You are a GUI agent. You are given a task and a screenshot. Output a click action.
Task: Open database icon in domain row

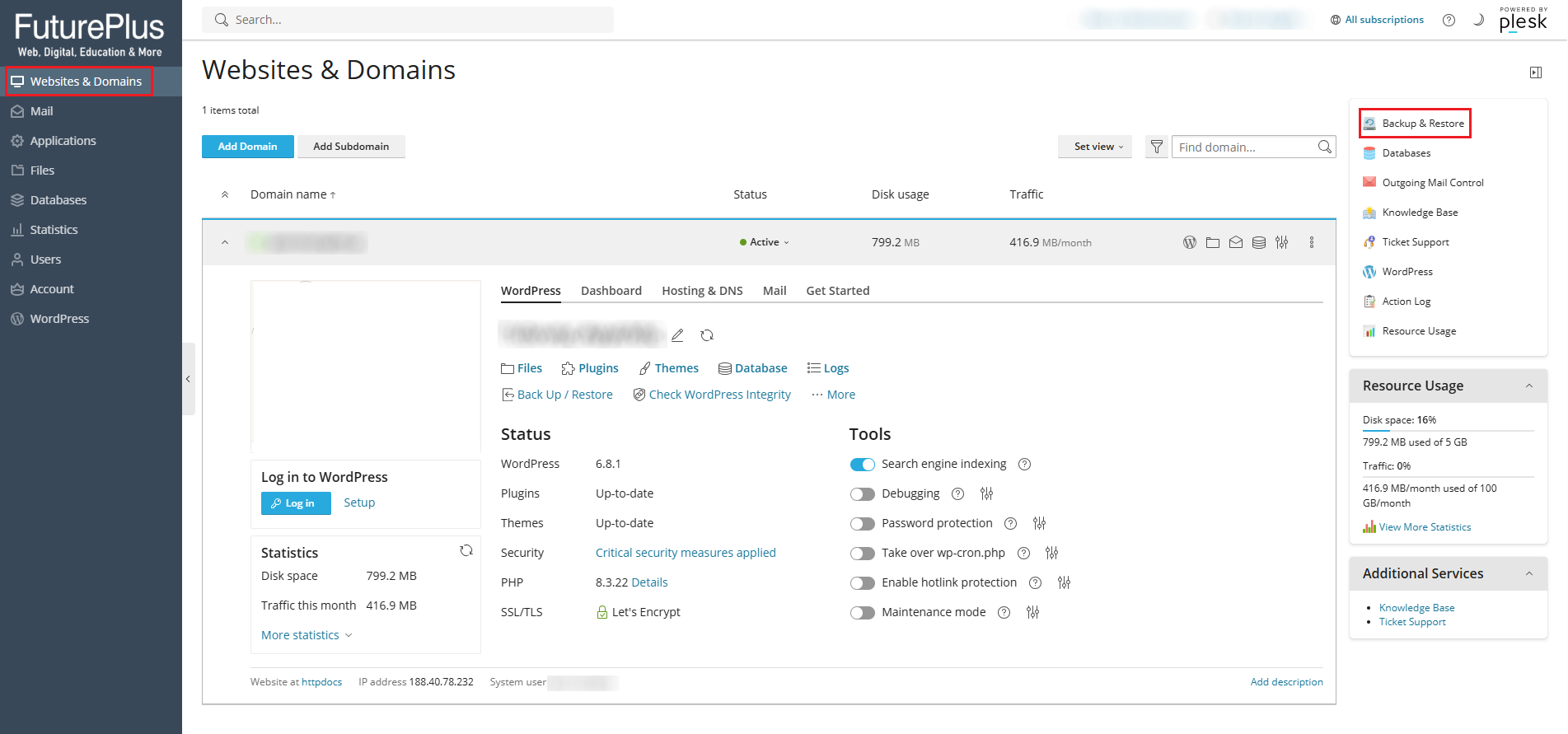click(1259, 242)
